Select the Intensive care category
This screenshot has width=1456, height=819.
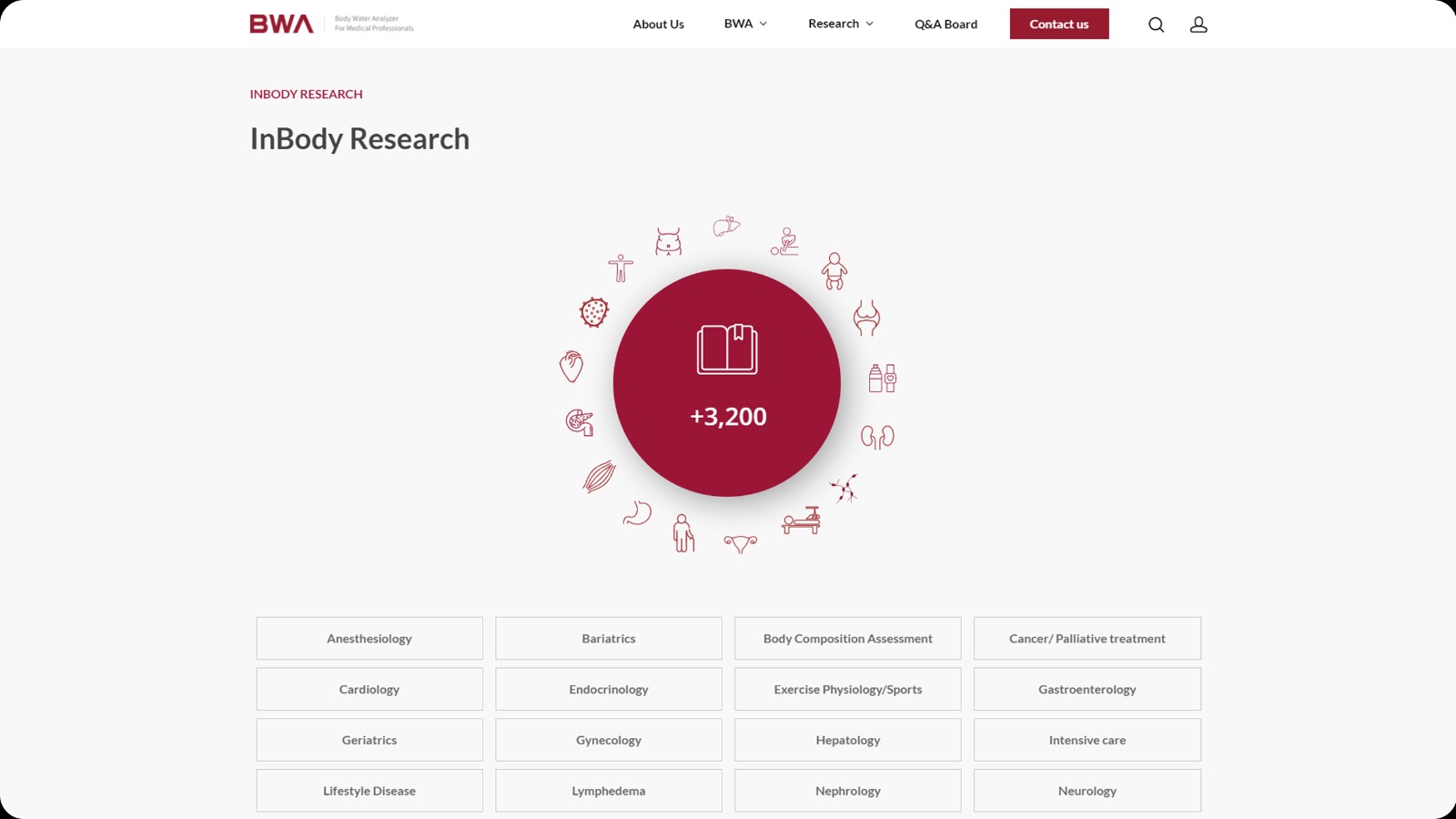pyautogui.click(x=1087, y=741)
